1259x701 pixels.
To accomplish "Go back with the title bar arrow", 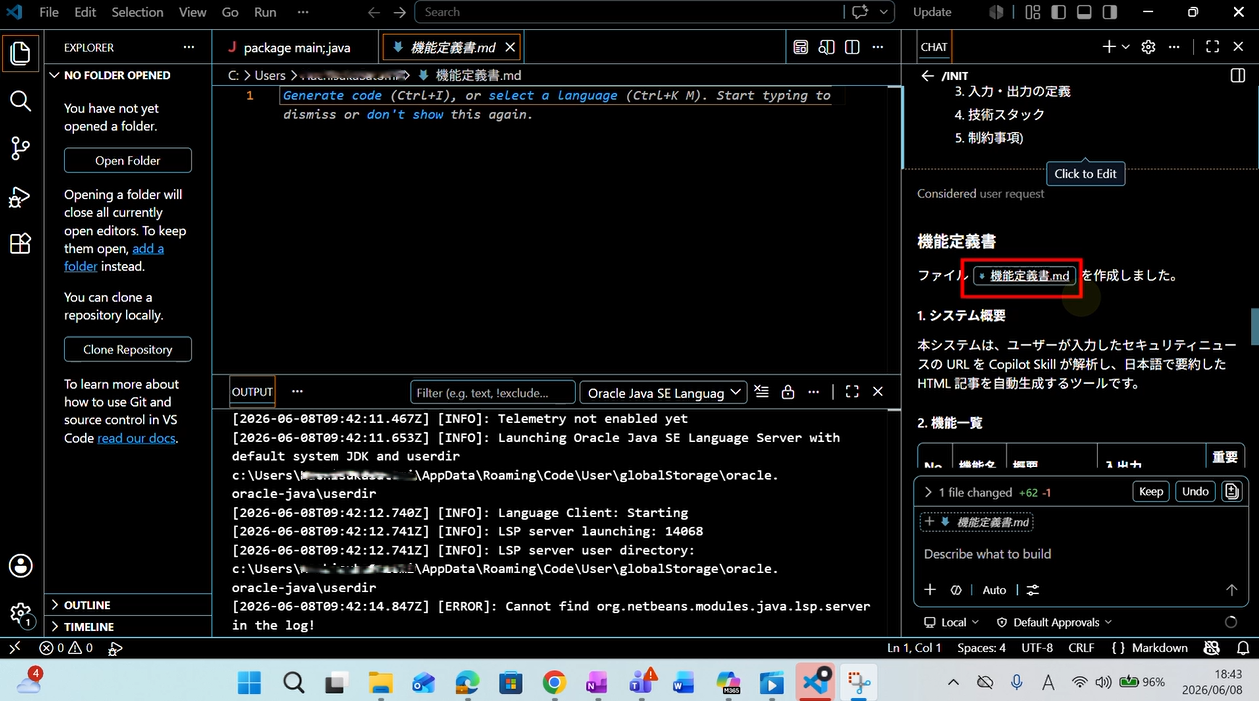I will click(x=374, y=12).
